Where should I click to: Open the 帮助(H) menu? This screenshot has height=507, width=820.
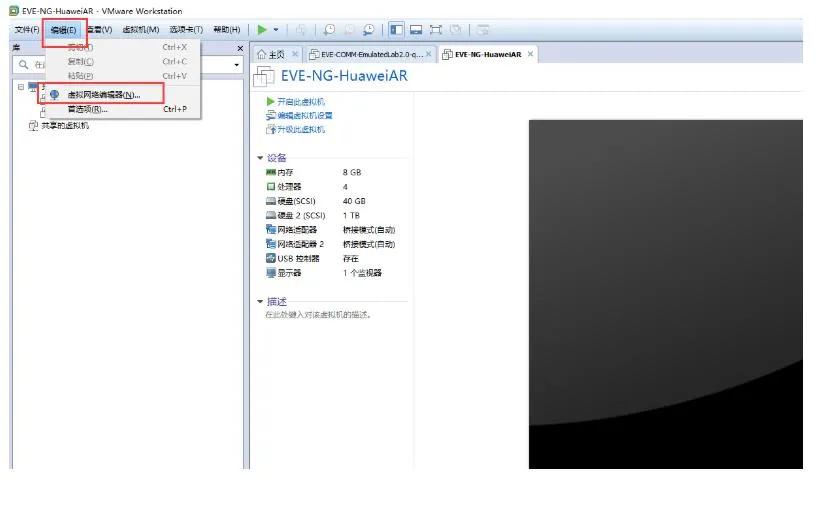[x=227, y=30]
